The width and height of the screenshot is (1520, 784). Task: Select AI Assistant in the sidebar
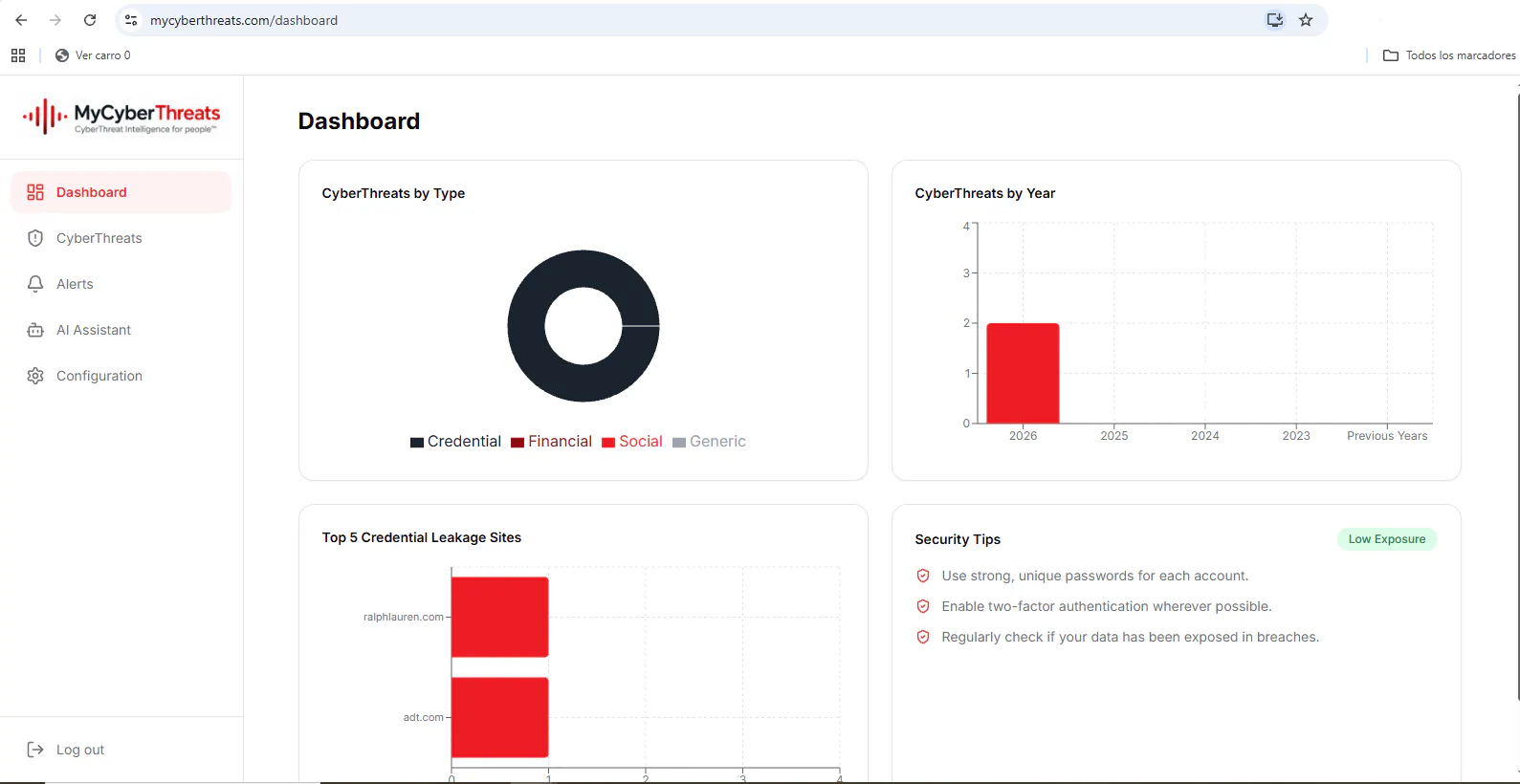[x=121, y=330]
